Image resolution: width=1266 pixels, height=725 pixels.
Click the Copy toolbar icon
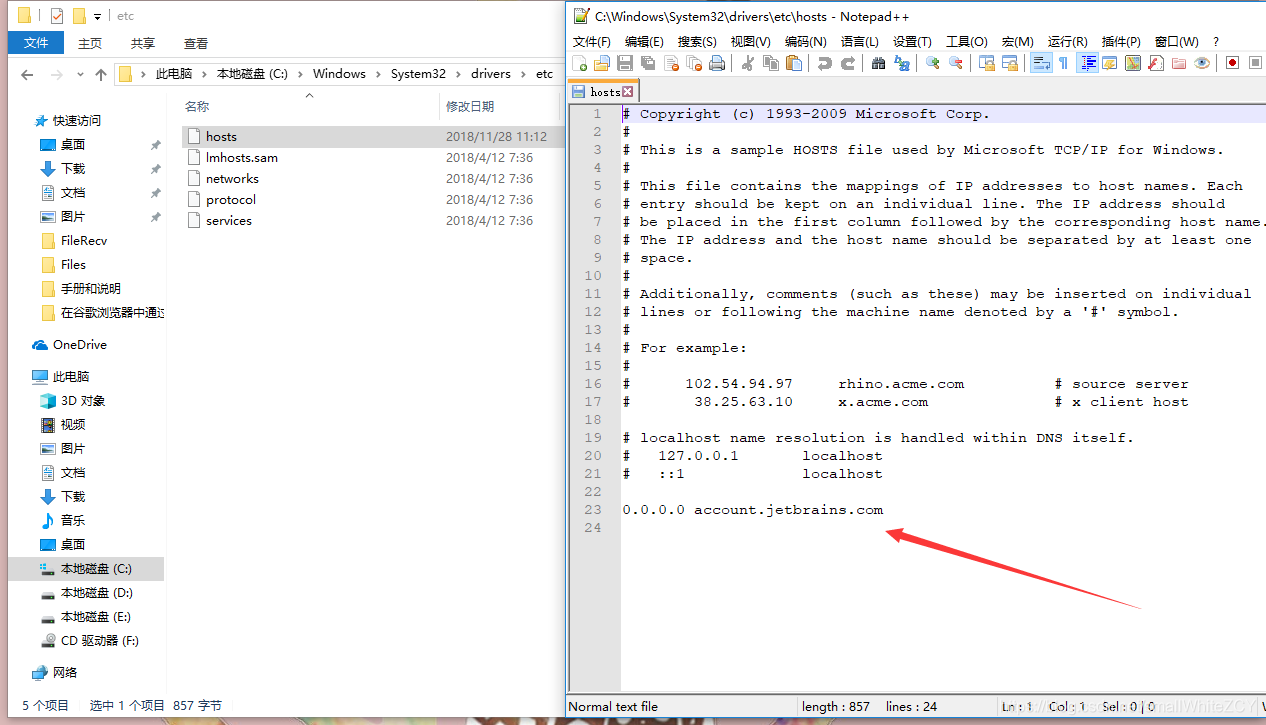click(x=771, y=63)
